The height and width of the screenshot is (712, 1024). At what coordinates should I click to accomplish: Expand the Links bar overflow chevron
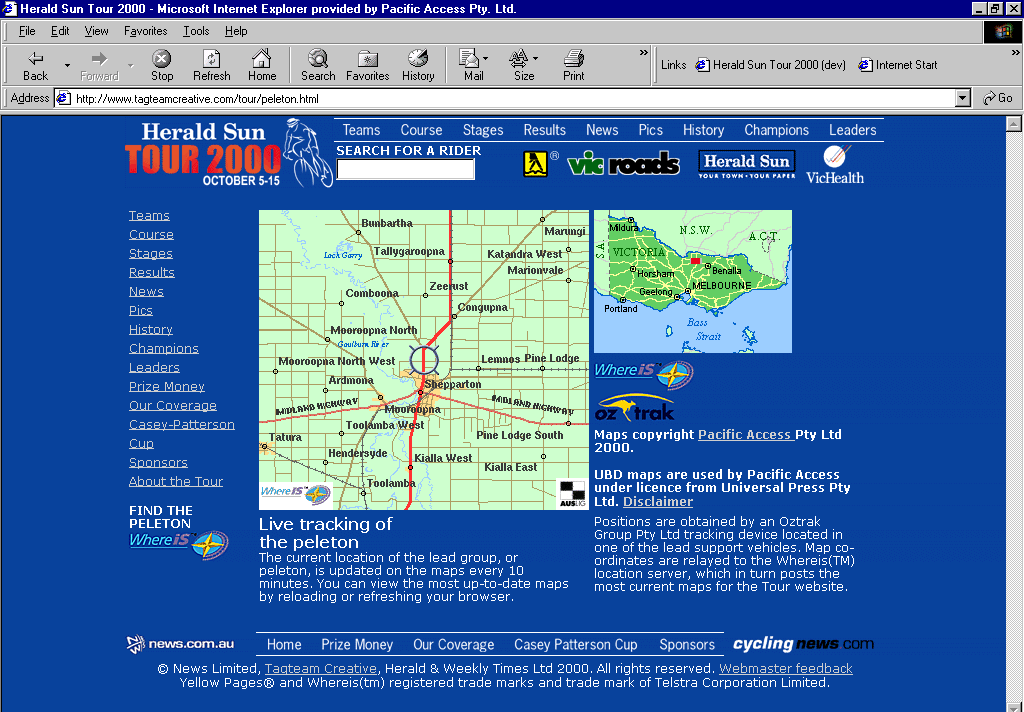[x=1016, y=53]
